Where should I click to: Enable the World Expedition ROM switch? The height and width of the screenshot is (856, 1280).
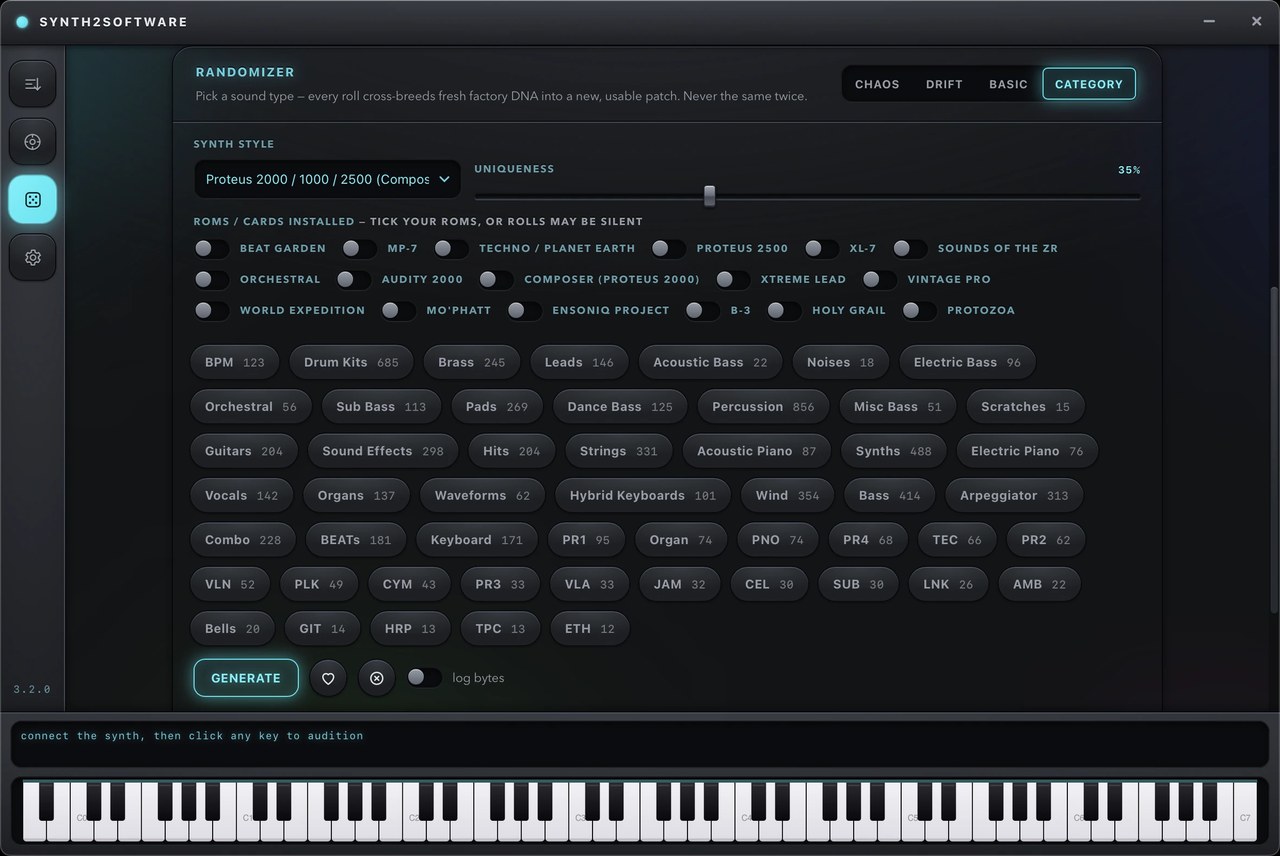[x=211, y=310]
